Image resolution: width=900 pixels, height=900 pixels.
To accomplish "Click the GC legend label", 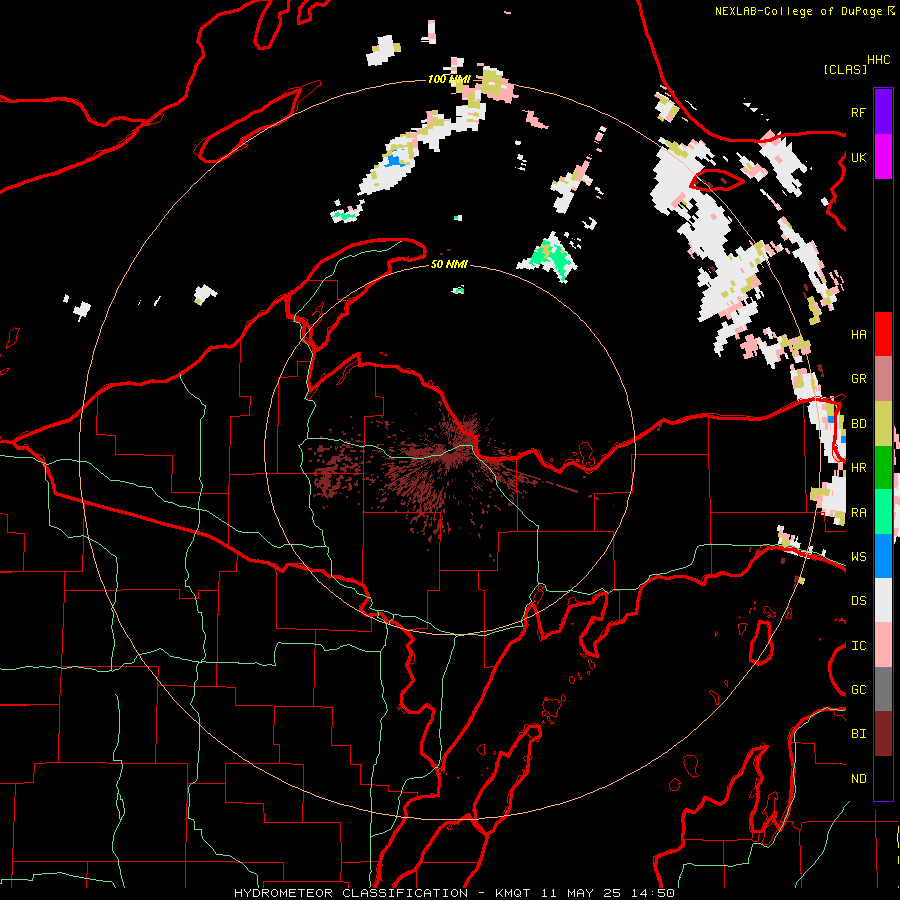I will (x=858, y=689).
